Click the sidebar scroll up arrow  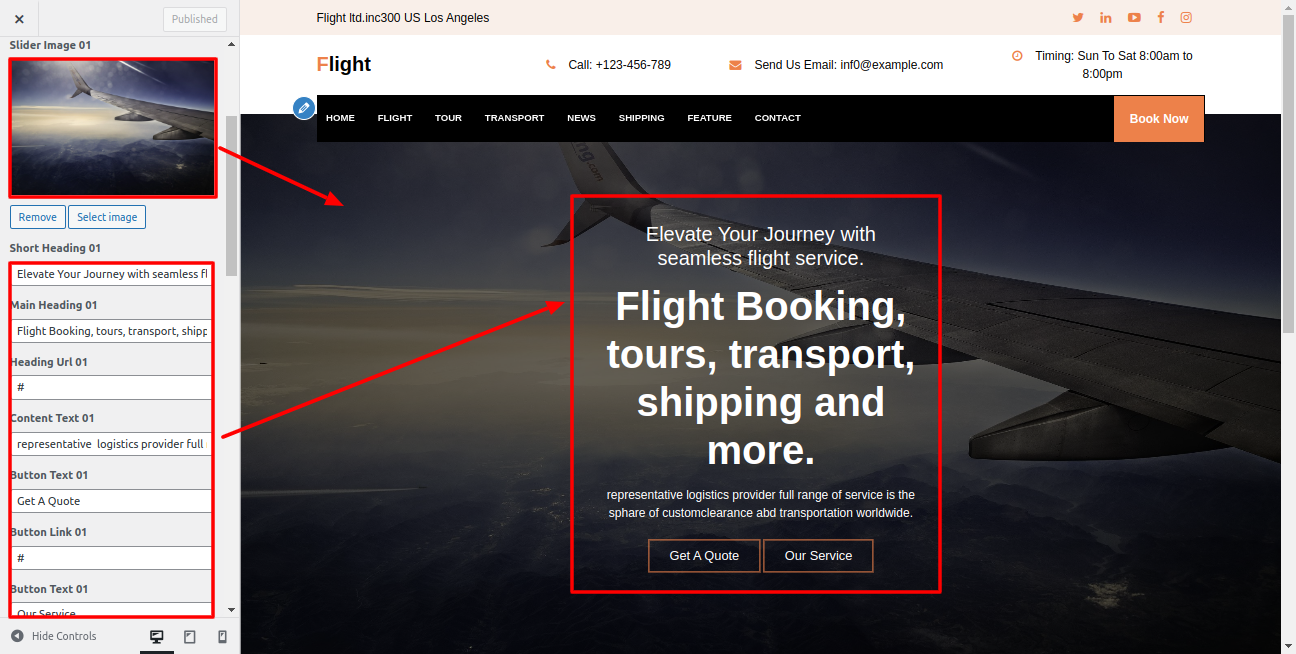pyautogui.click(x=232, y=45)
